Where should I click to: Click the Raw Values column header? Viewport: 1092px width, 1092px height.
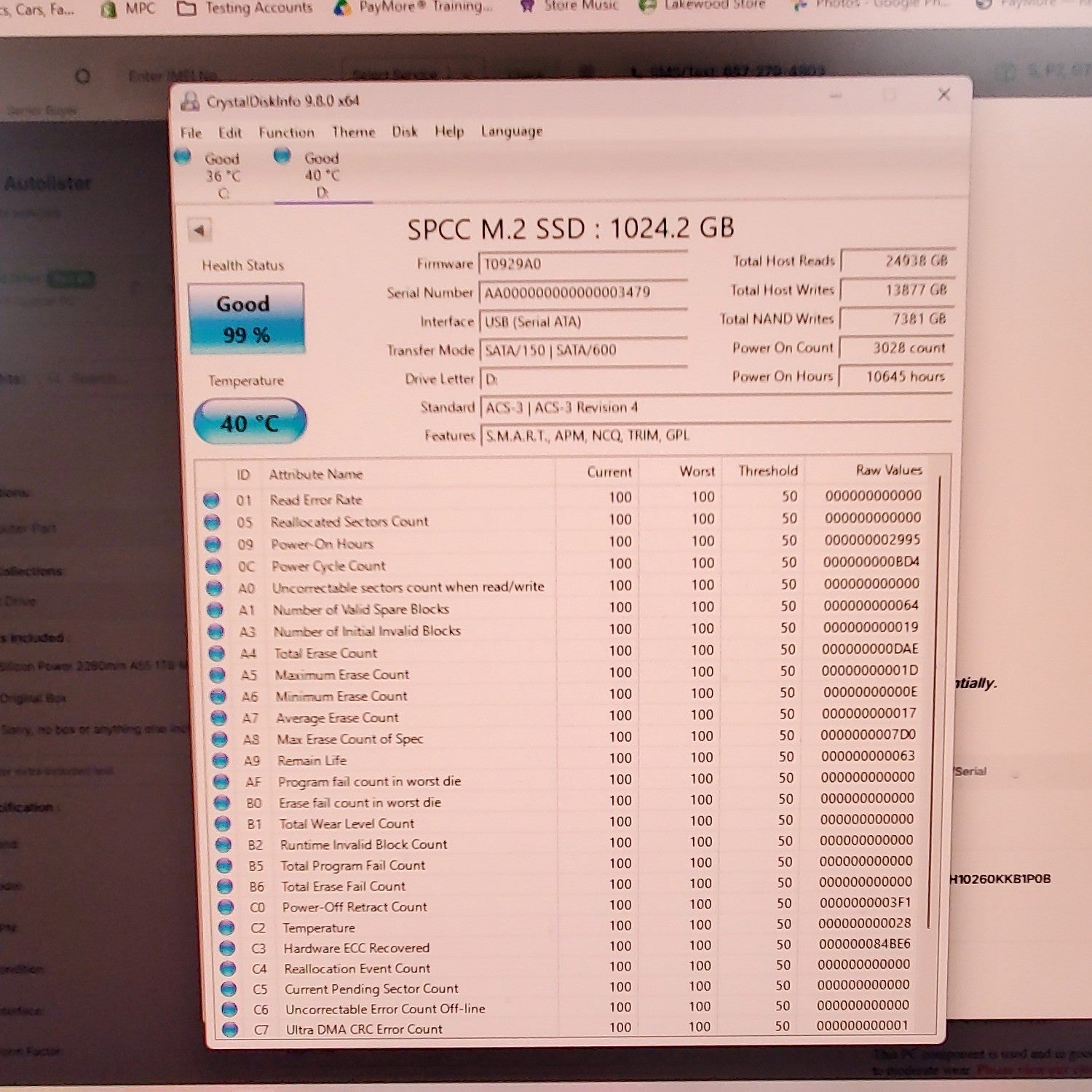point(889,470)
